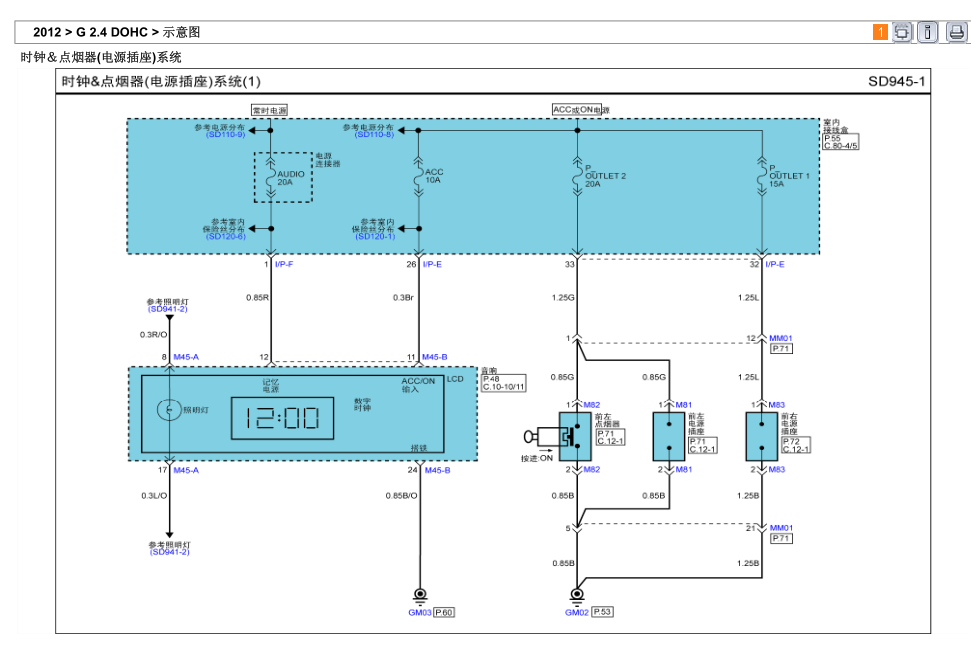Image resolution: width=971 pixels, height=651 pixels.
Task: Open M81 connector at pin 2 of outlet
Action: (684, 470)
